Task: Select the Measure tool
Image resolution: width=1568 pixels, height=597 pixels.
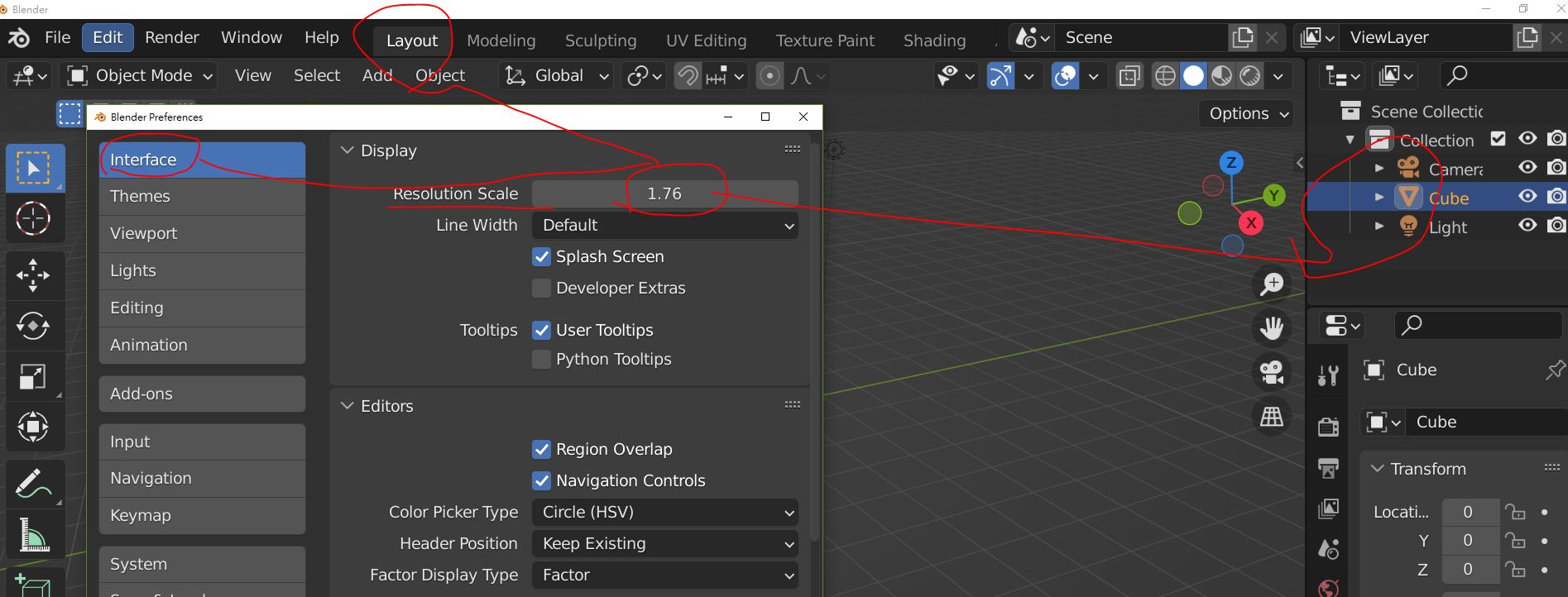Action: click(x=33, y=534)
